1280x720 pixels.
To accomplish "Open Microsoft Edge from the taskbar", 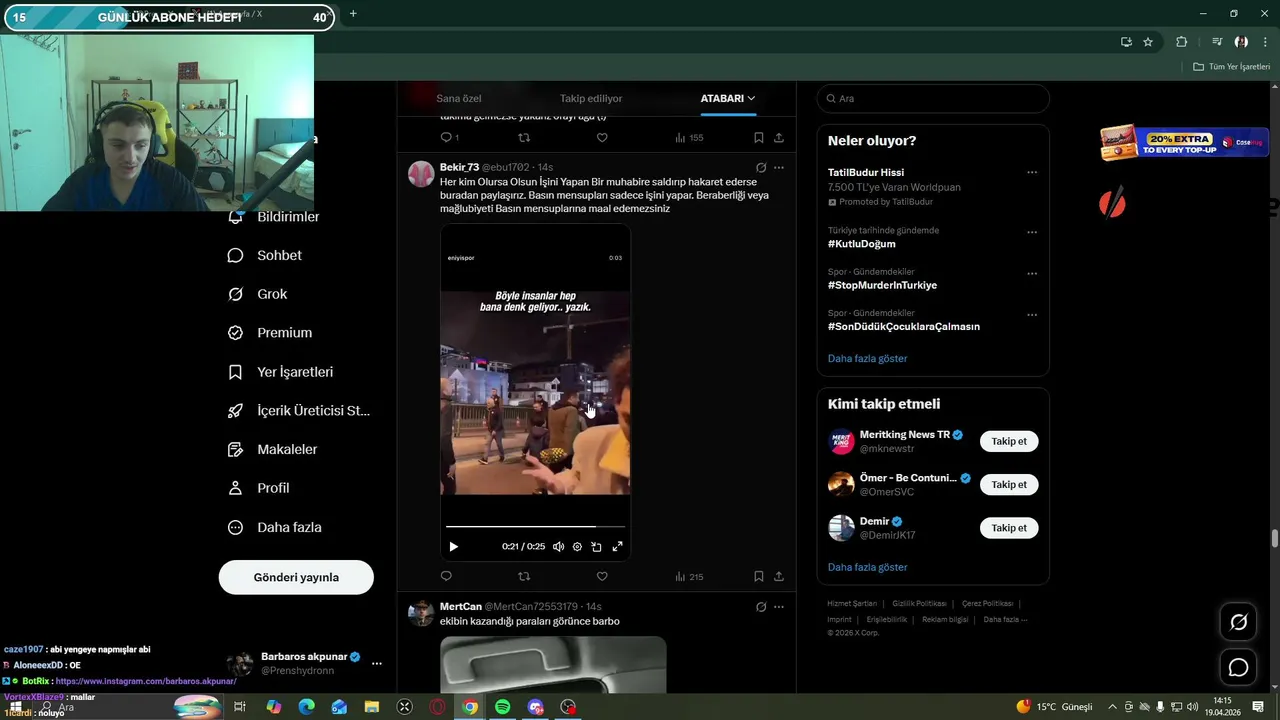I will (306, 707).
